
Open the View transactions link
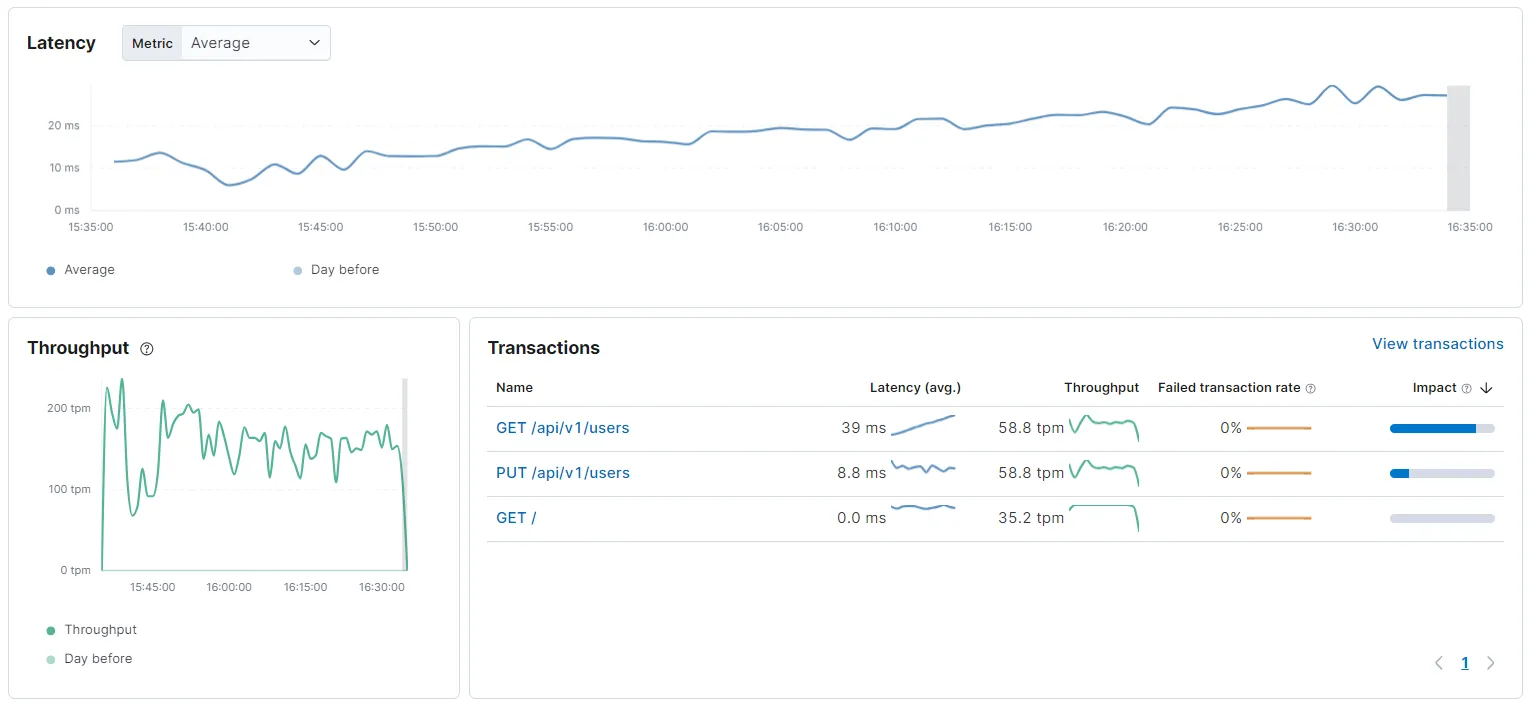(x=1437, y=344)
